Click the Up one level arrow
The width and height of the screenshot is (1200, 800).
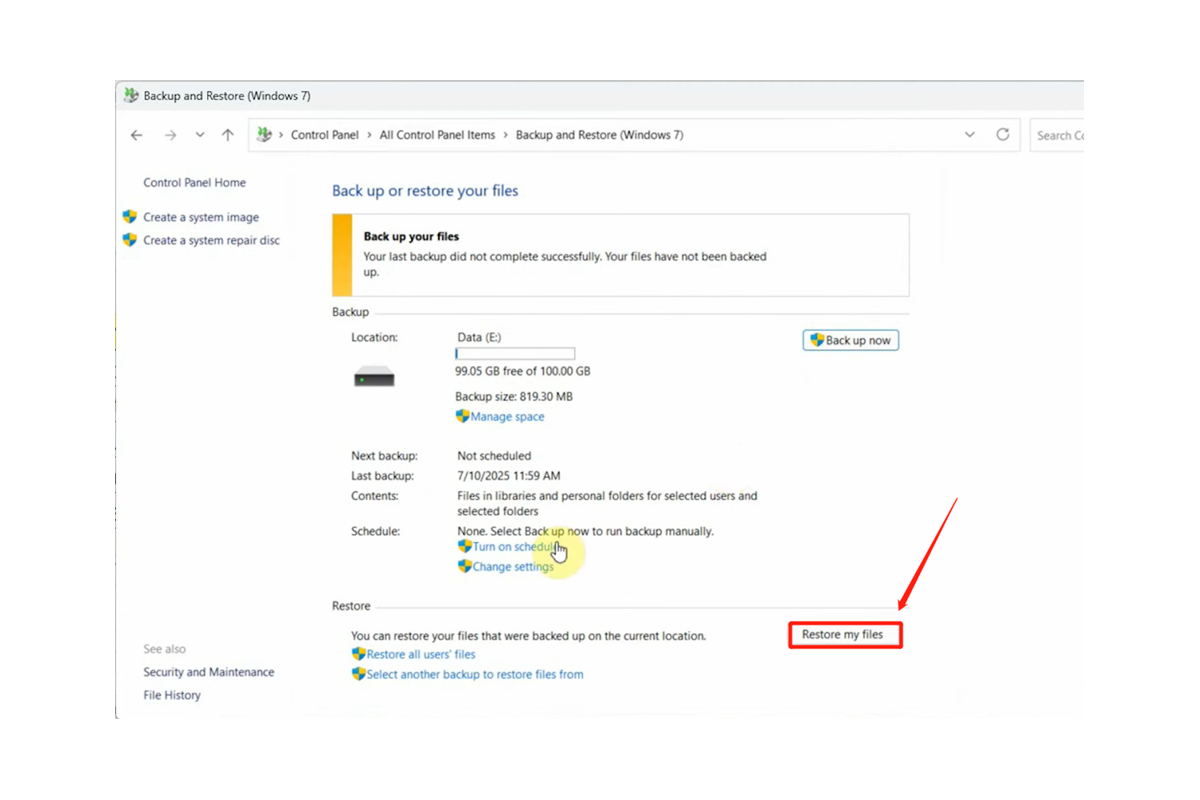228,135
